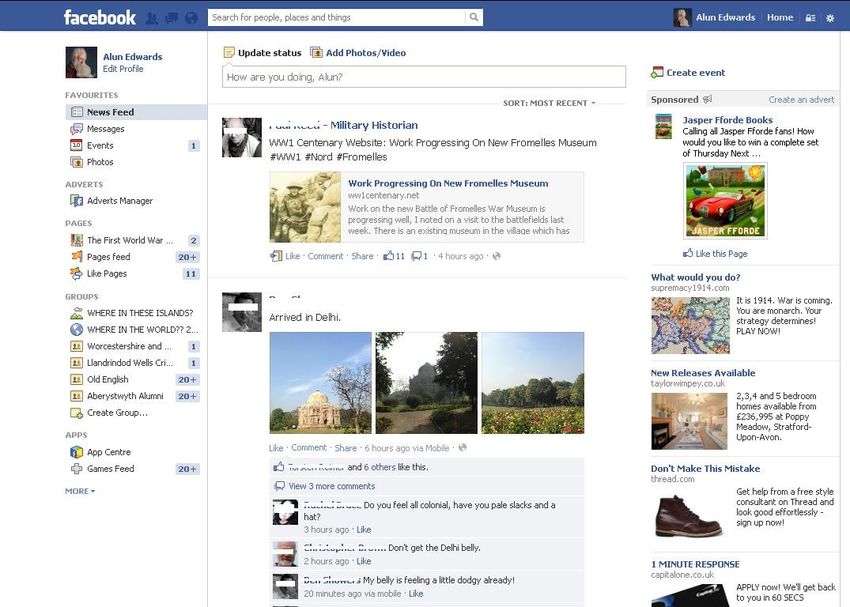Open the account settings gear icon
This screenshot has width=850, height=607.
click(830, 18)
